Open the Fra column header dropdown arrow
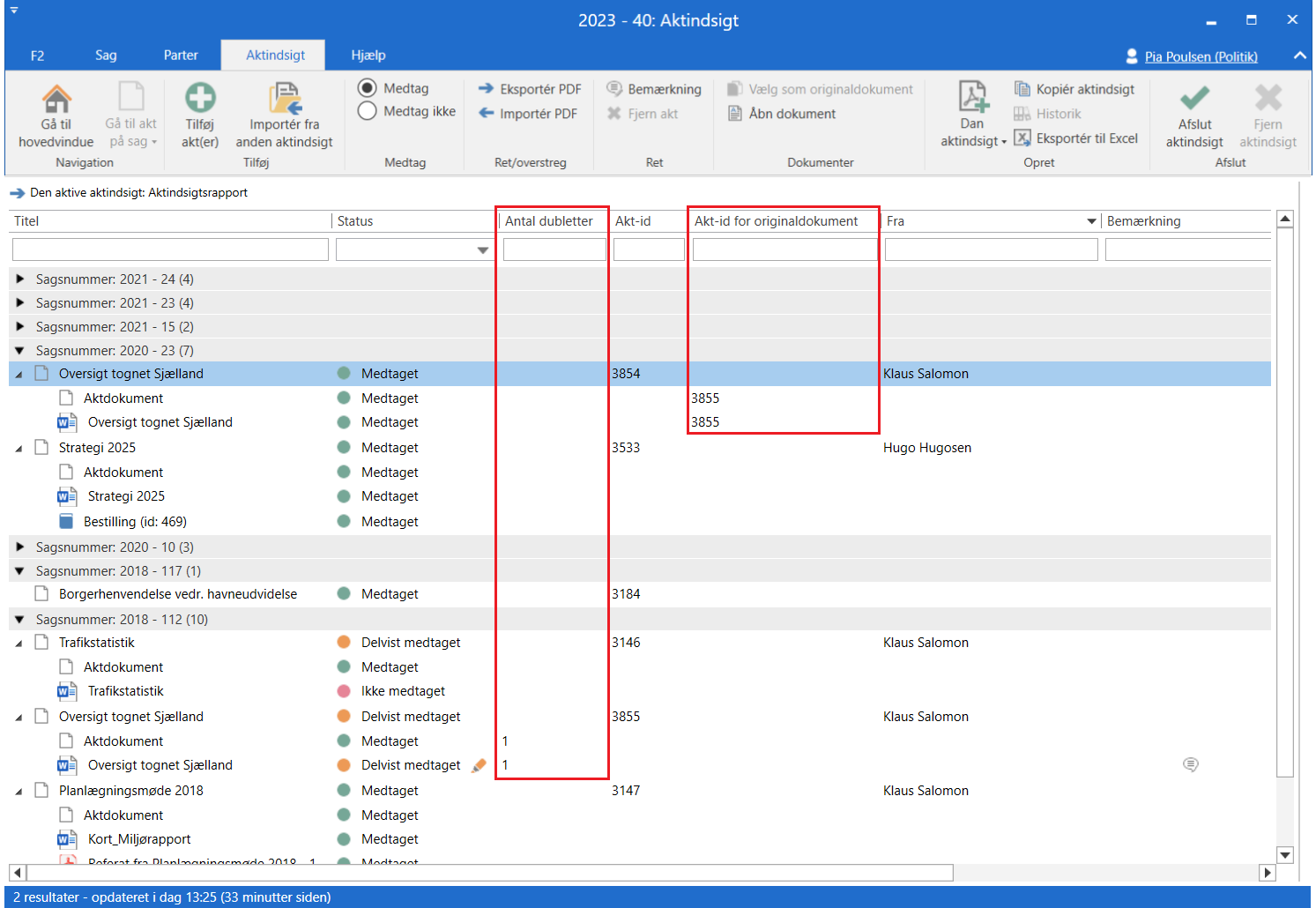1316x908 pixels. click(1091, 221)
